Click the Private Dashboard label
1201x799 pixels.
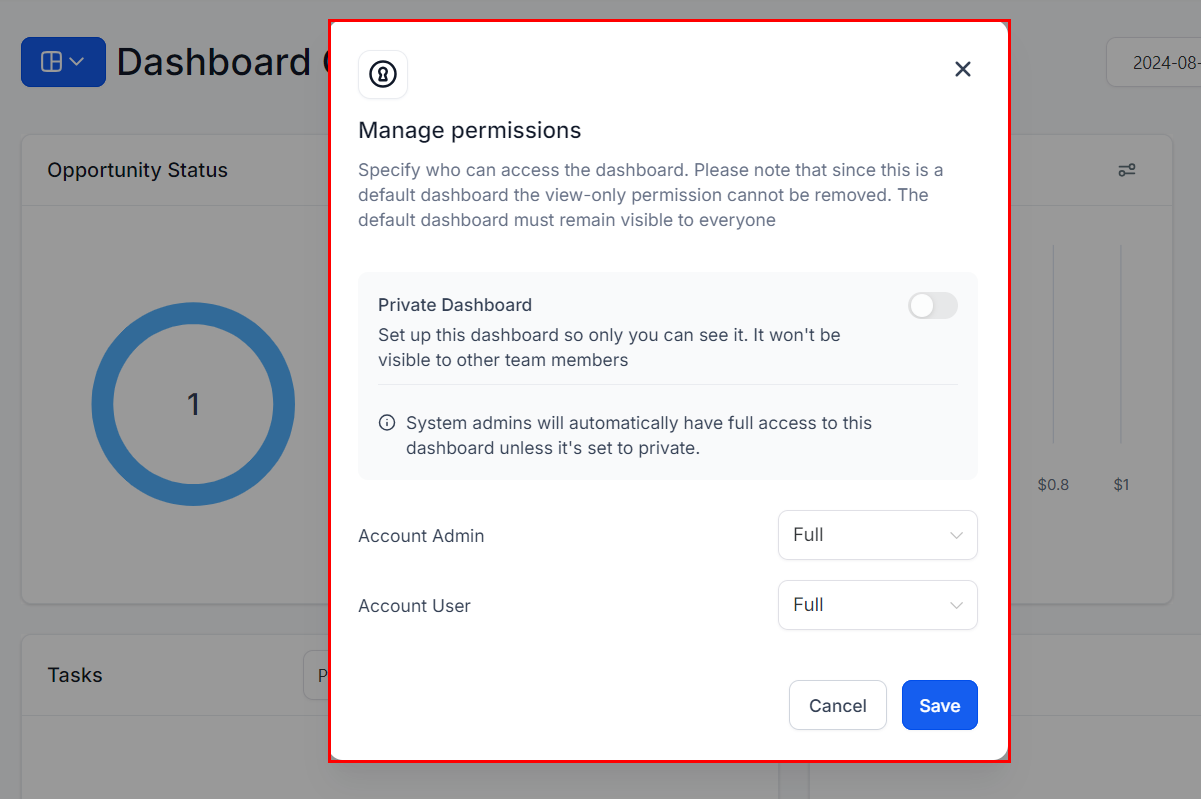pyautogui.click(x=455, y=305)
